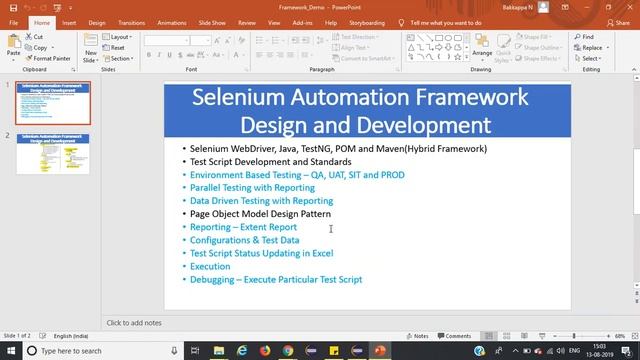Image resolution: width=640 pixels, height=360 pixels.
Task: Toggle bullet list formatting
Action: [259, 40]
